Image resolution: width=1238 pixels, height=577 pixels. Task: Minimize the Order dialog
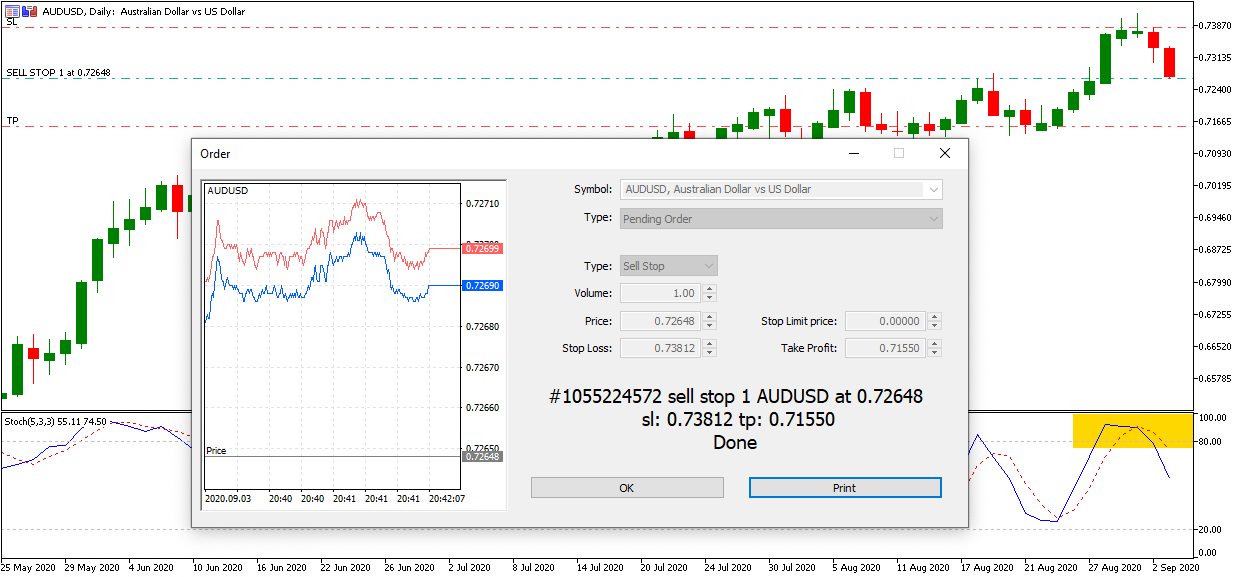[854, 154]
